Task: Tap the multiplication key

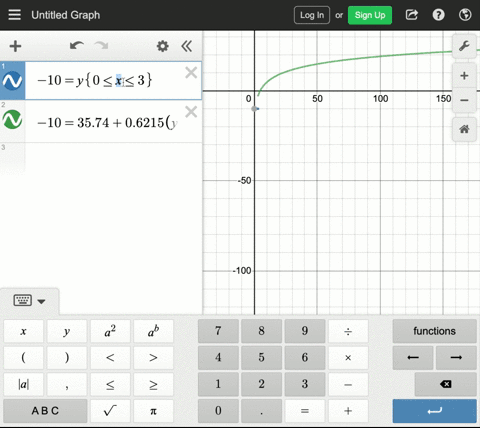Action: point(348,357)
